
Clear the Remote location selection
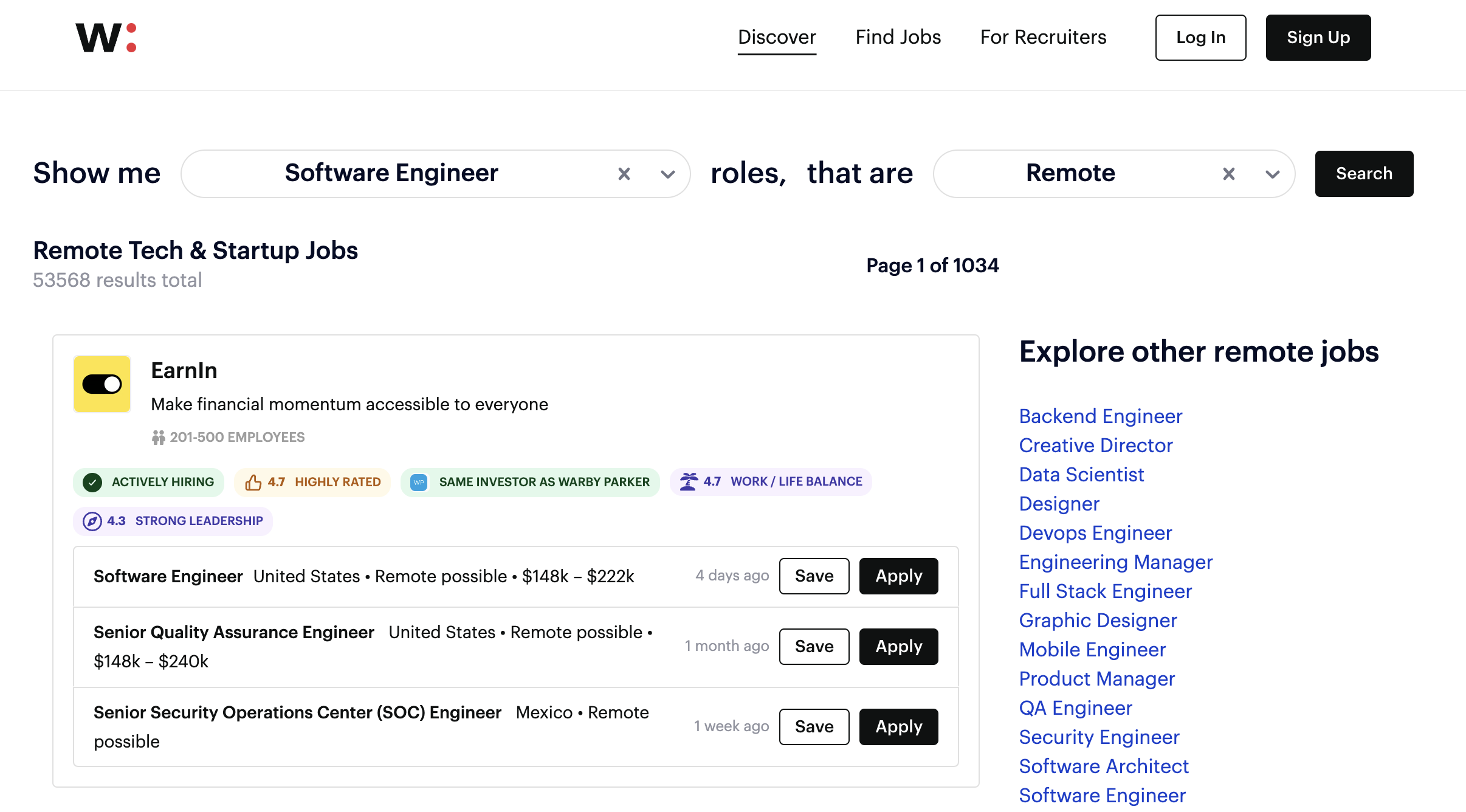pos(1228,174)
